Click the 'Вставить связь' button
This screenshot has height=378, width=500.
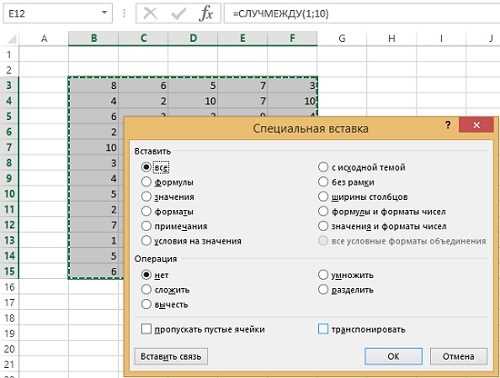[x=171, y=356]
